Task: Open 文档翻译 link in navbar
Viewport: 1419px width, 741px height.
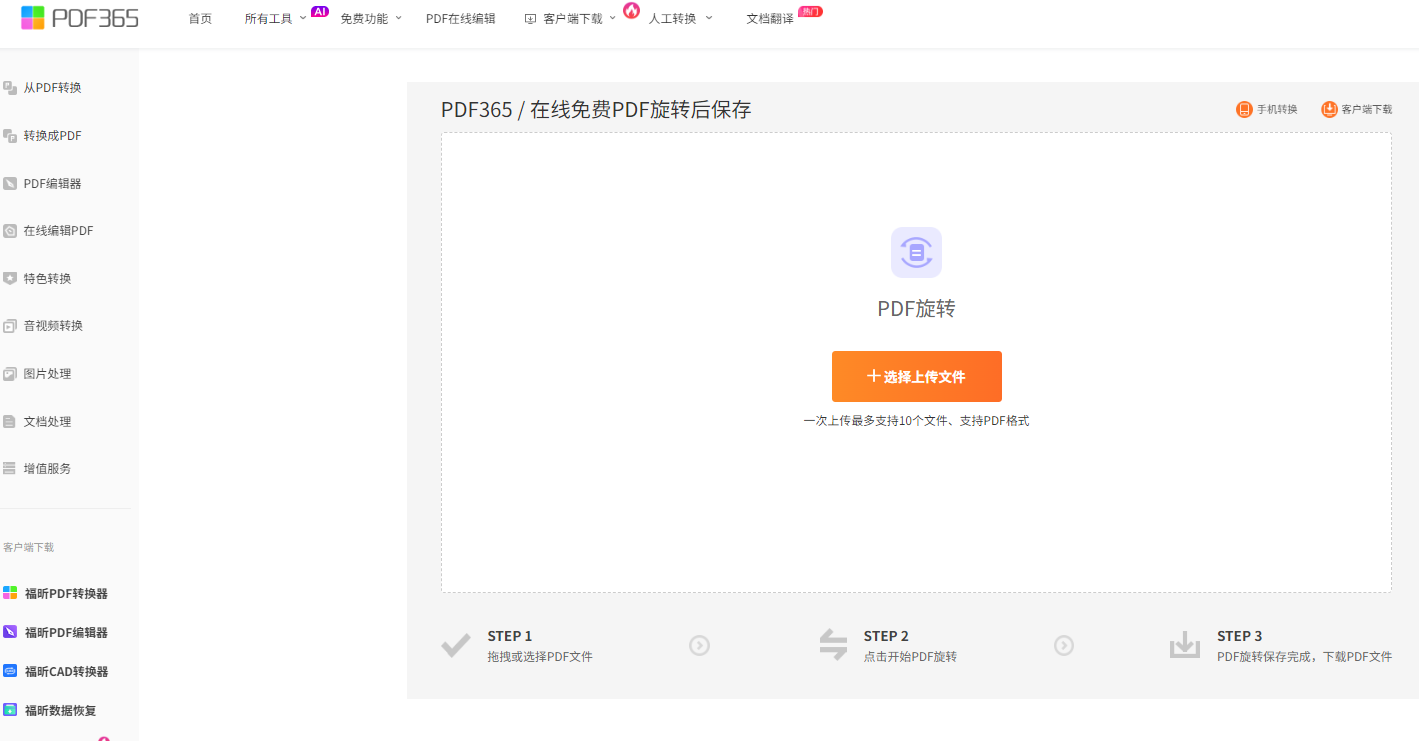Action: [770, 18]
